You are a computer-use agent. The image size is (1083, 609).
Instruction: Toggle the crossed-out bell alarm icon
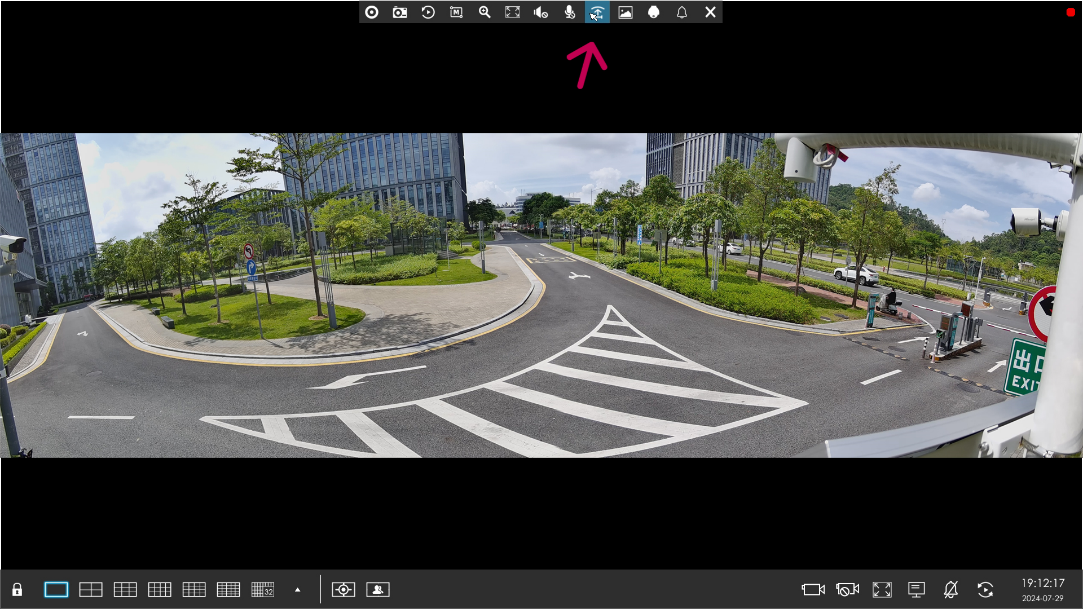click(x=951, y=590)
